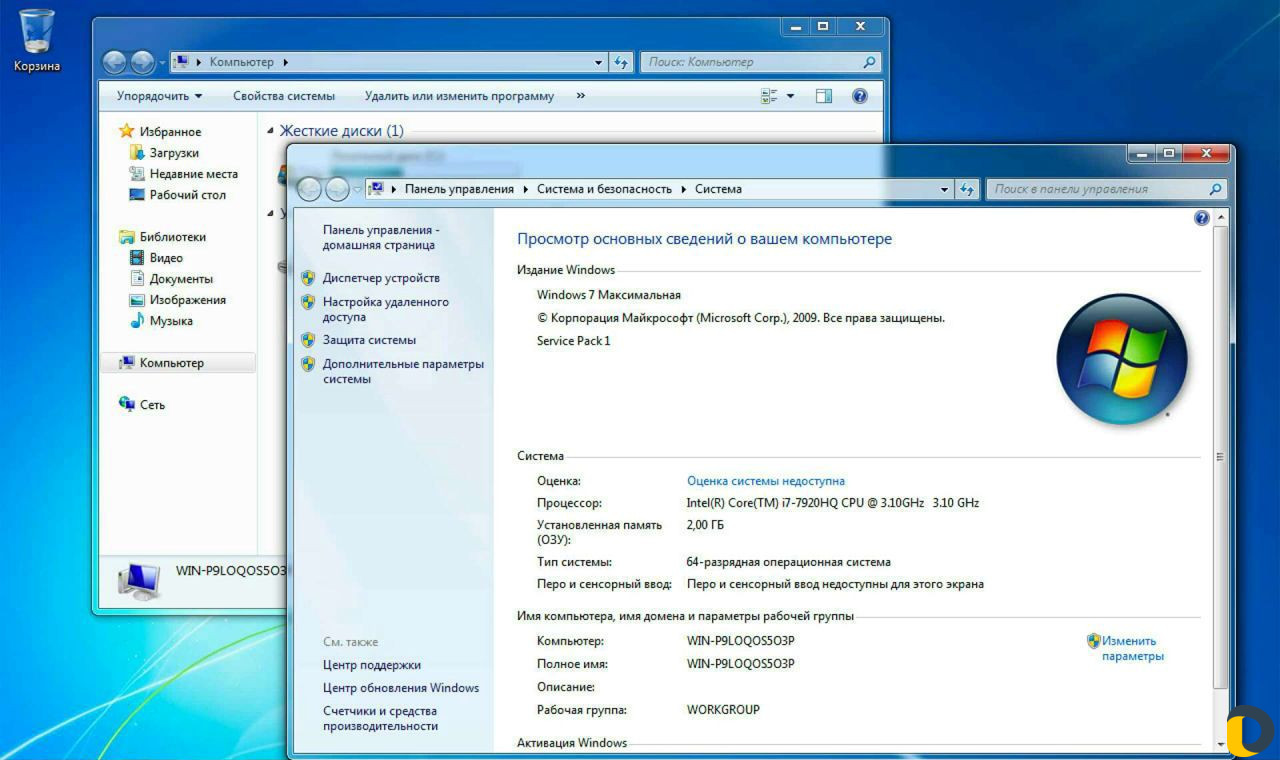This screenshot has width=1280, height=760.
Task: Change the view with the views icon
Action: [769, 96]
